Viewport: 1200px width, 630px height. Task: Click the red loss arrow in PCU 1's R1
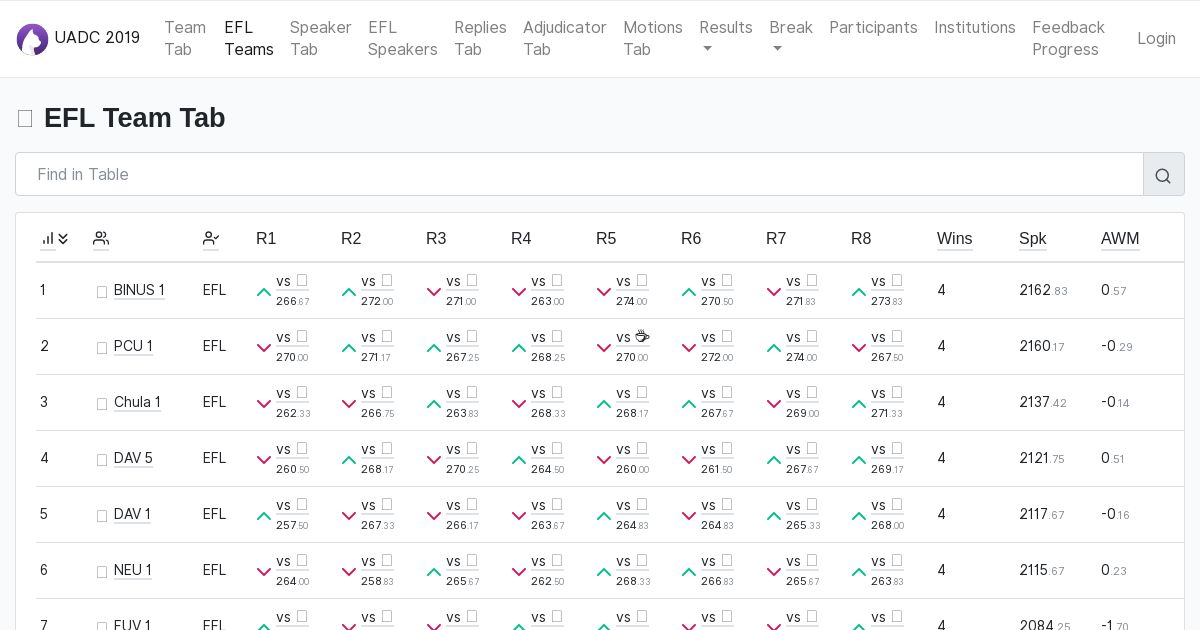click(264, 348)
